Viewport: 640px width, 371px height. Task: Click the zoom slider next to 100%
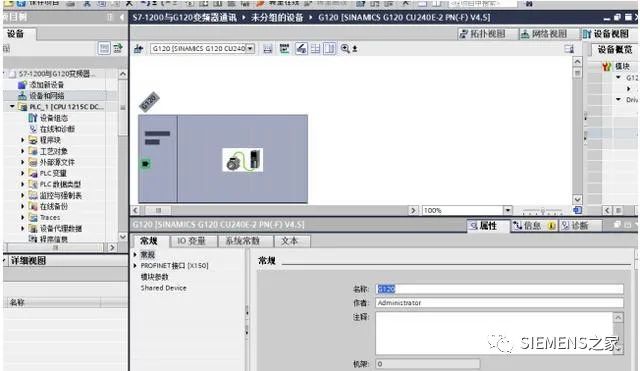pyautogui.click(x=542, y=211)
